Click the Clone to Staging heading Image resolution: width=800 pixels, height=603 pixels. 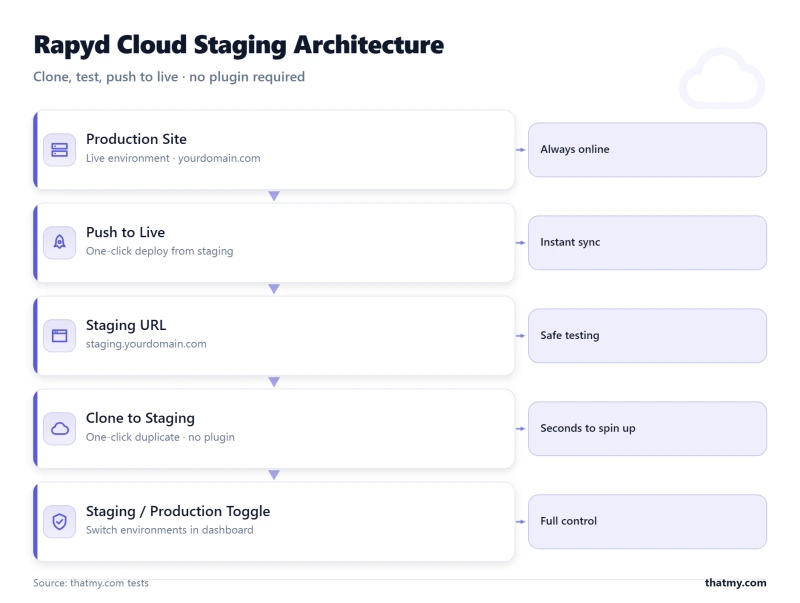click(140, 418)
